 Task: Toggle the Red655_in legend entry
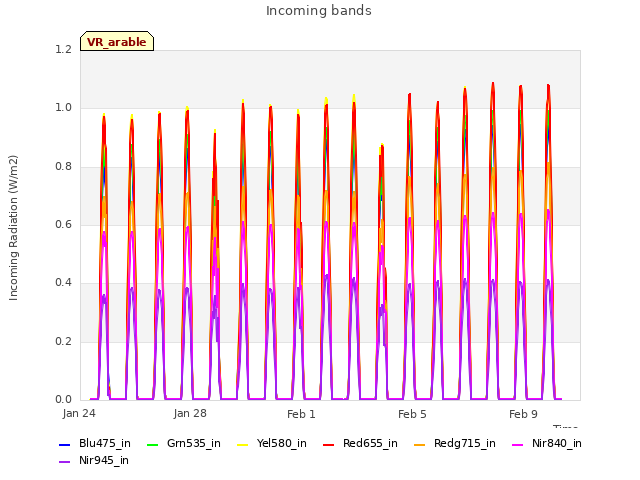pyautogui.click(x=360, y=443)
